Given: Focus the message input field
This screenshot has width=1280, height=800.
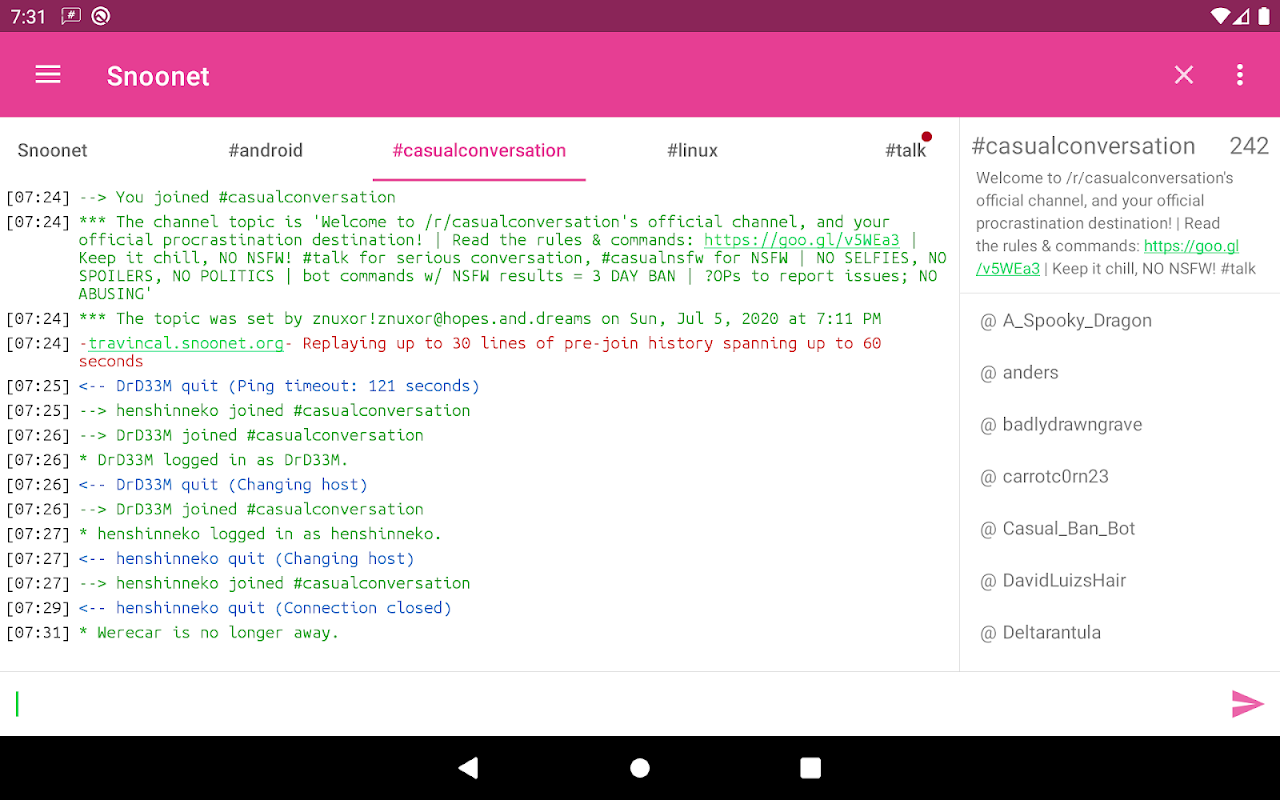Looking at the screenshot, I should coord(610,704).
